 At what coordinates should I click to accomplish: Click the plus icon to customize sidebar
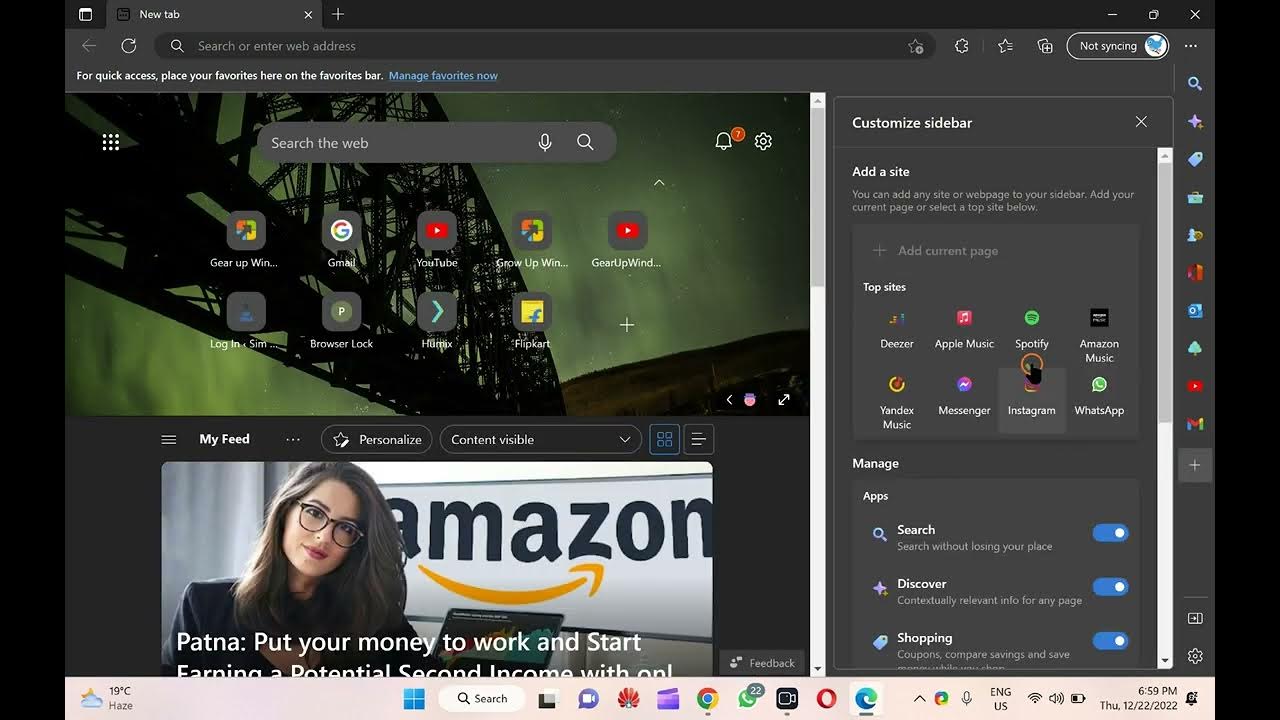point(1194,465)
